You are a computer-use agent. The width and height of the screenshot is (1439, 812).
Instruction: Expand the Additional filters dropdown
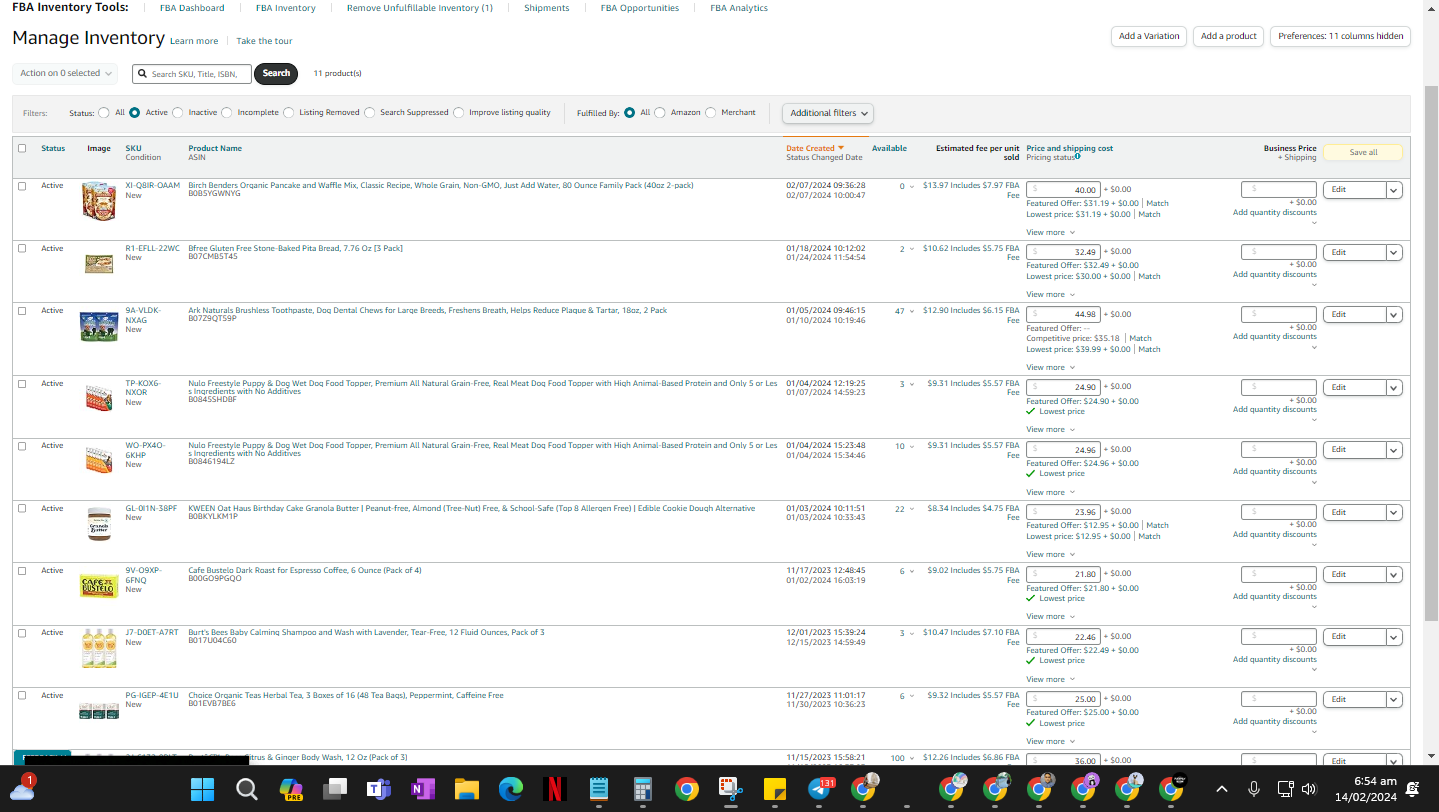click(828, 113)
